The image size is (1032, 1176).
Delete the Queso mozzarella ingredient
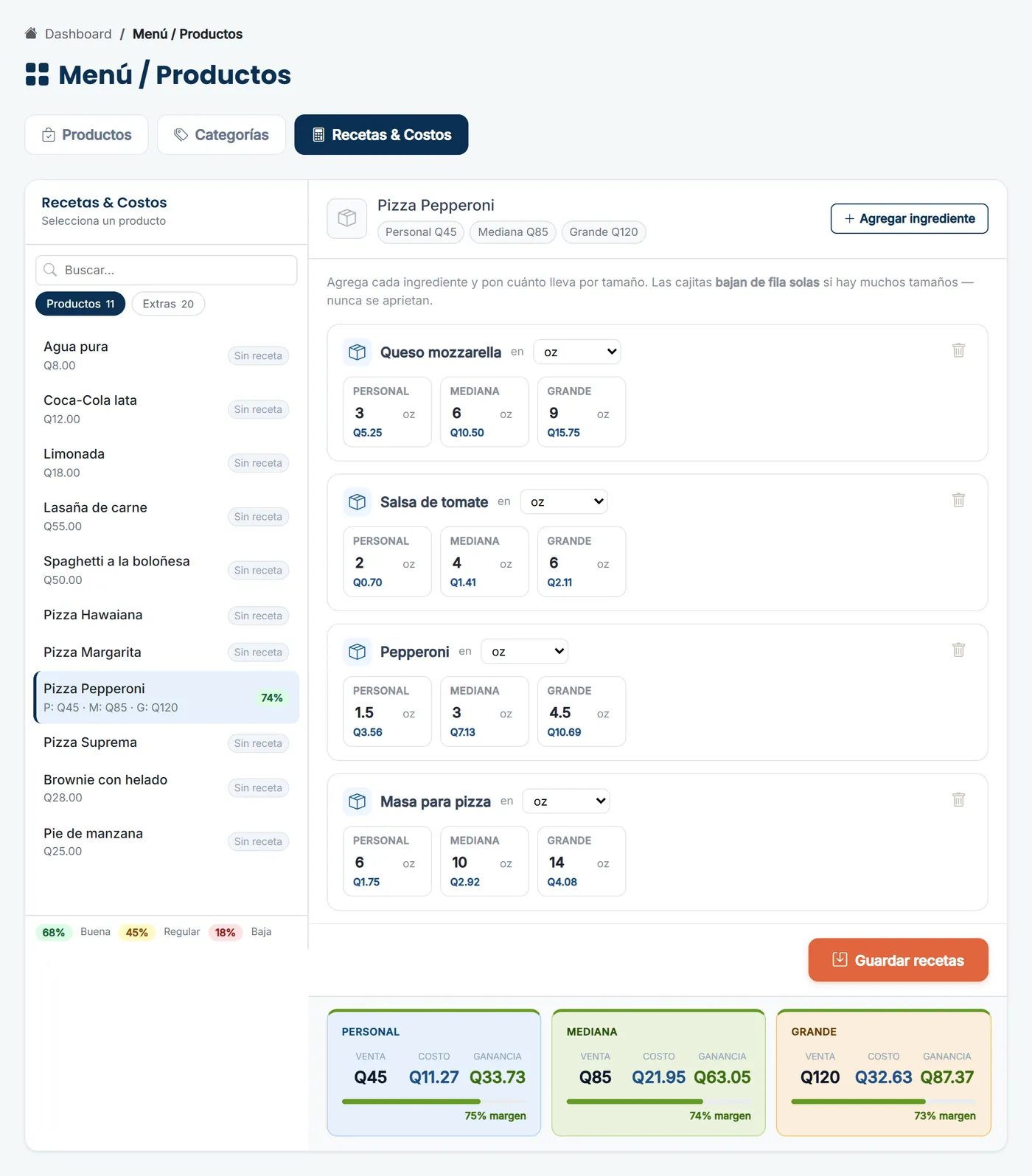click(958, 350)
